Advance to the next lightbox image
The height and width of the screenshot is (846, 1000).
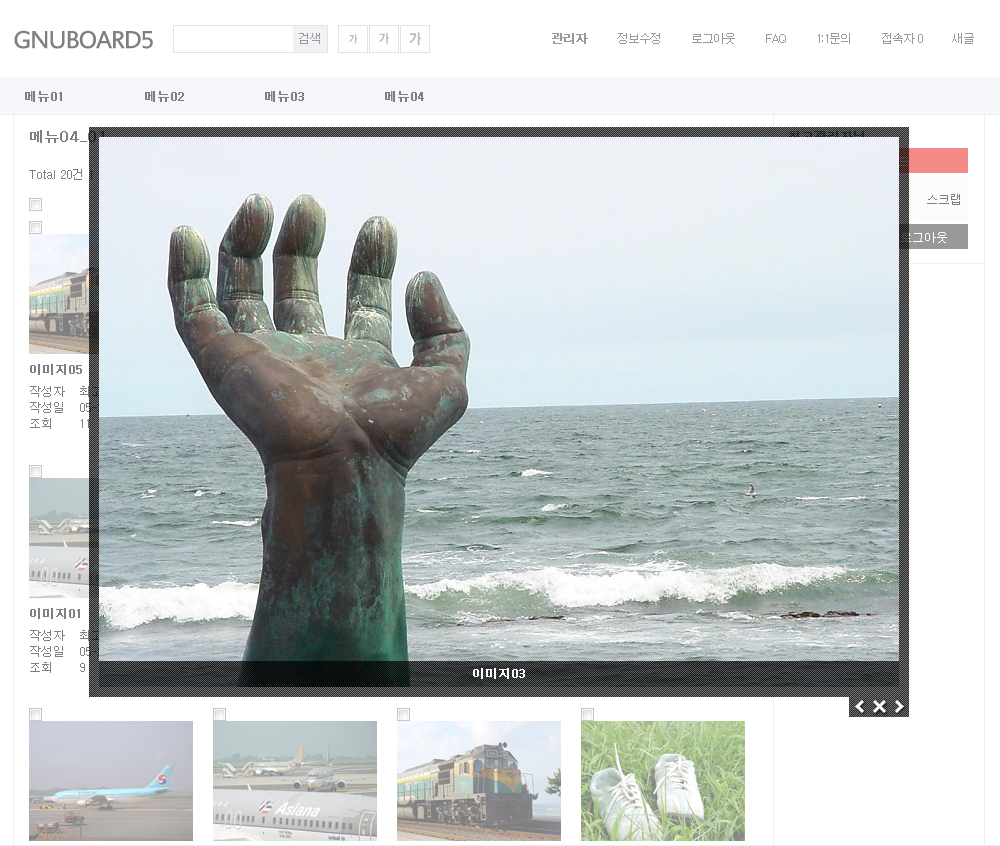pyautogui.click(x=899, y=707)
